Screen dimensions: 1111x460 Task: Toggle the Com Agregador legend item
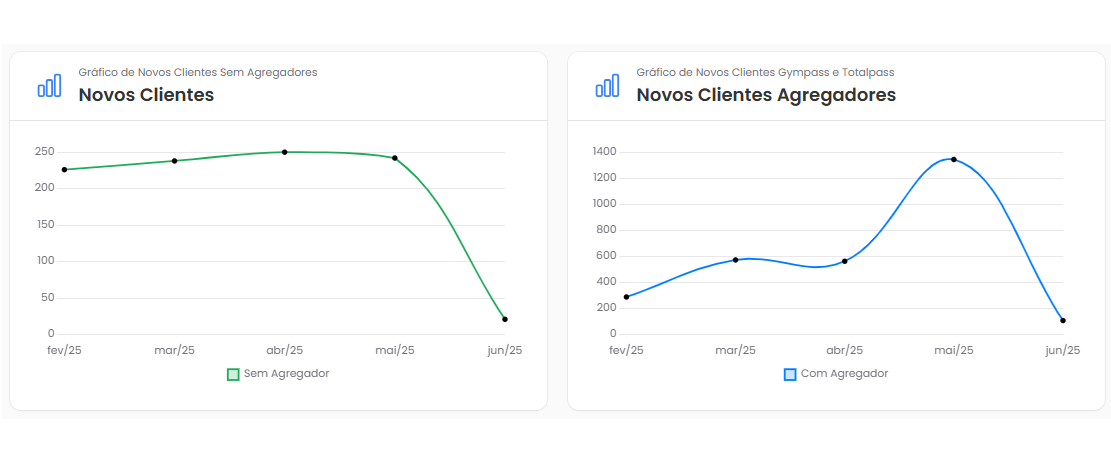(835, 374)
